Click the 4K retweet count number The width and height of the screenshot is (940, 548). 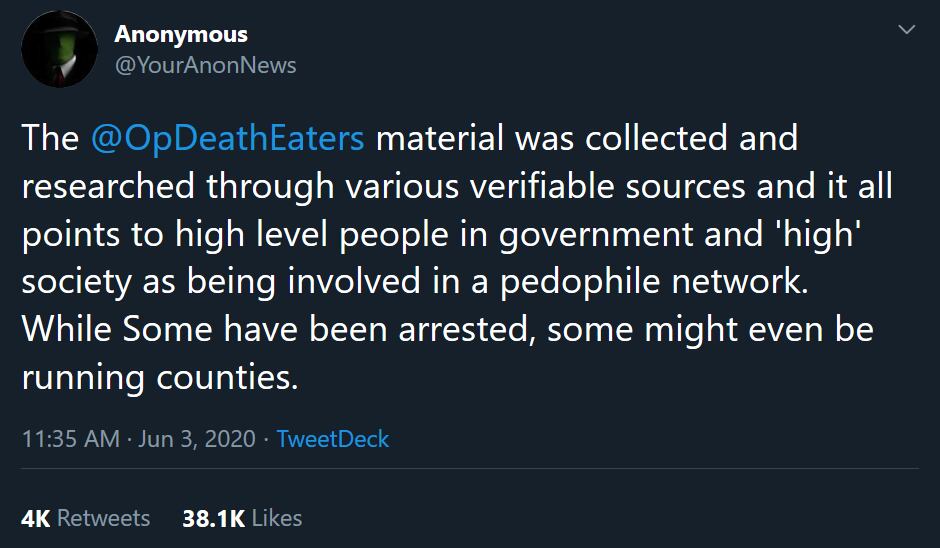(36, 518)
